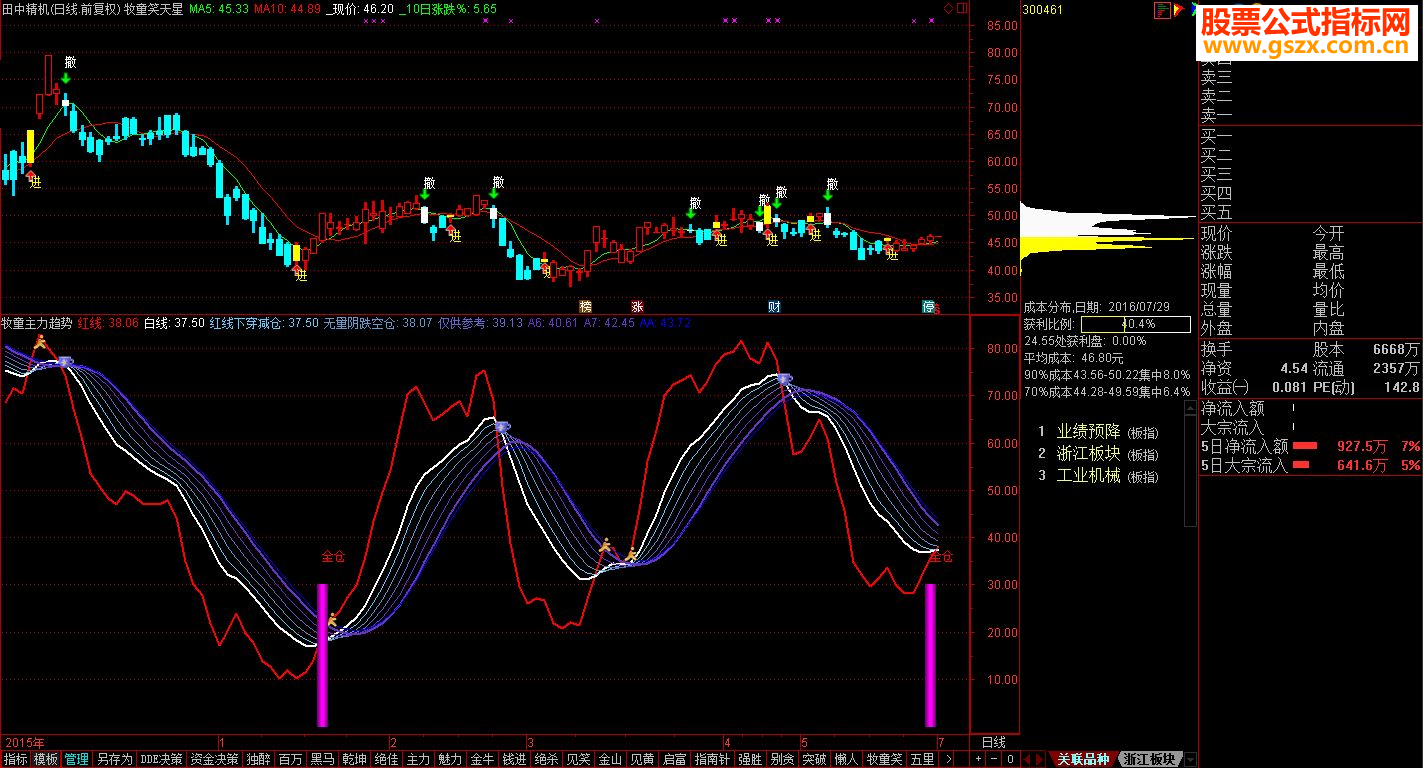Select the 管理 tab
1423x768 pixels.
click(x=77, y=760)
